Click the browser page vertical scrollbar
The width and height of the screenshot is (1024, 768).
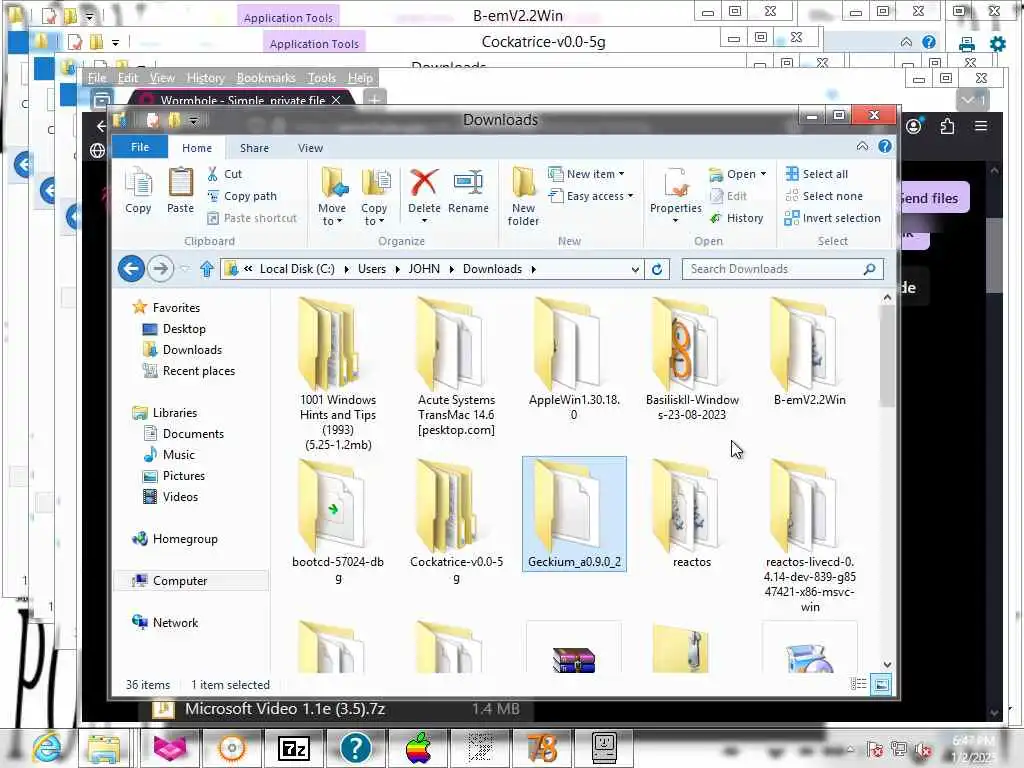993,255
